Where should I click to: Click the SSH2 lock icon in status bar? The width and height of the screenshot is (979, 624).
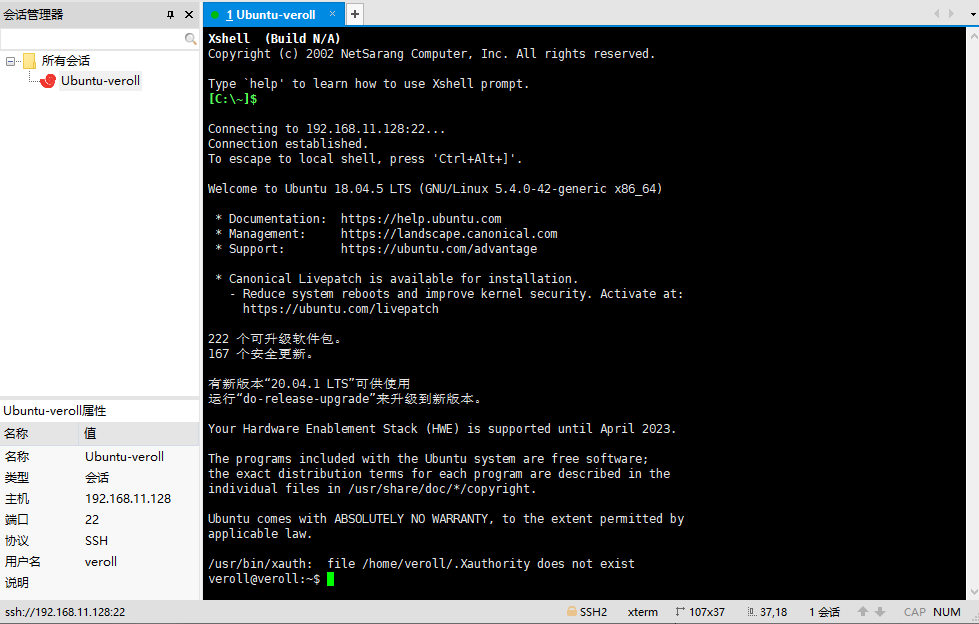(x=571, y=612)
